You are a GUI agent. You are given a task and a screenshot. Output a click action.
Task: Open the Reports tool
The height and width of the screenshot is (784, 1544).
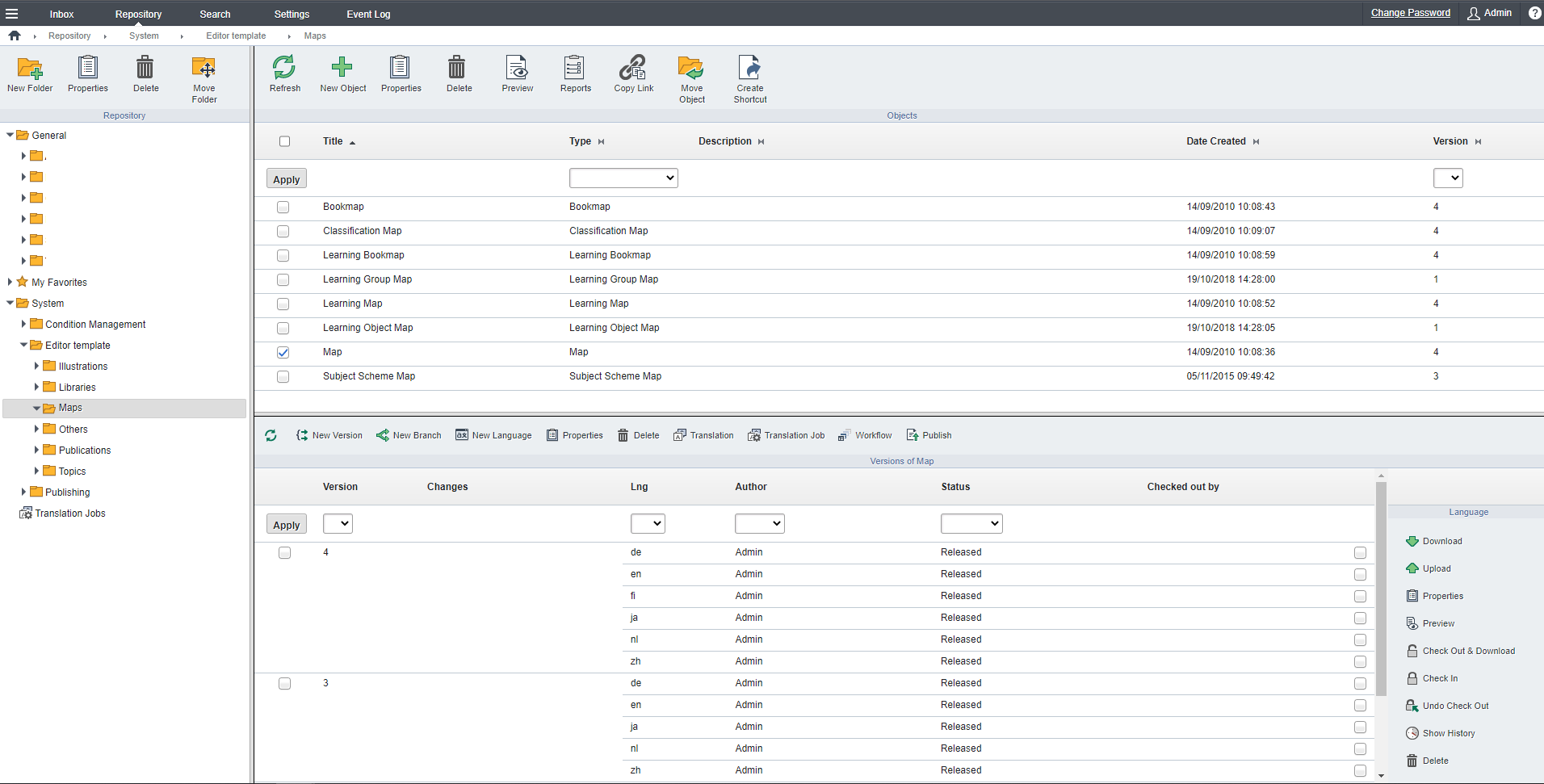(574, 73)
